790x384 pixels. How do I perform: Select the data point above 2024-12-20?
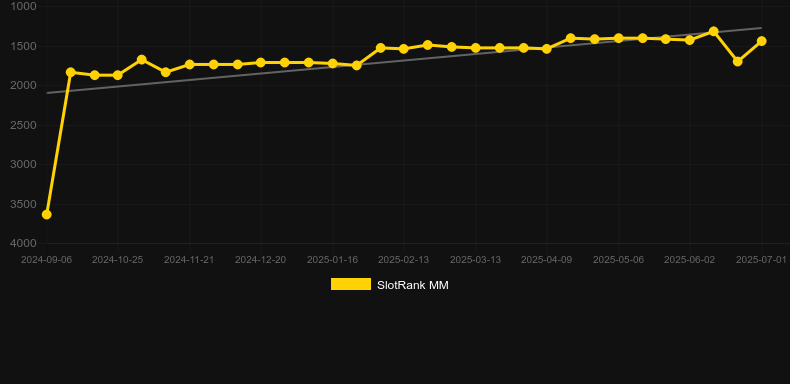tap(260, 62)
